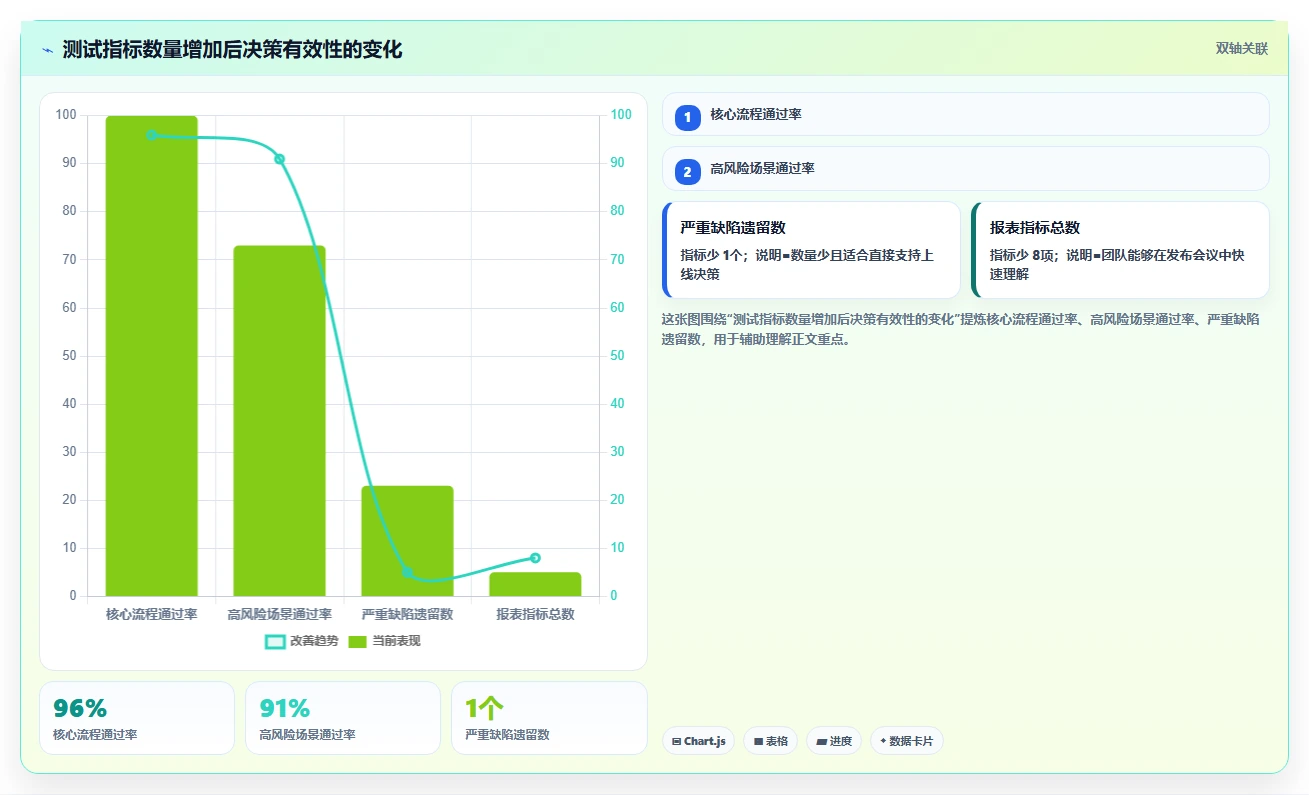1309x795 pixels.
Task: Click x-axis label 核心流程通过率
Action: point(152,614)
